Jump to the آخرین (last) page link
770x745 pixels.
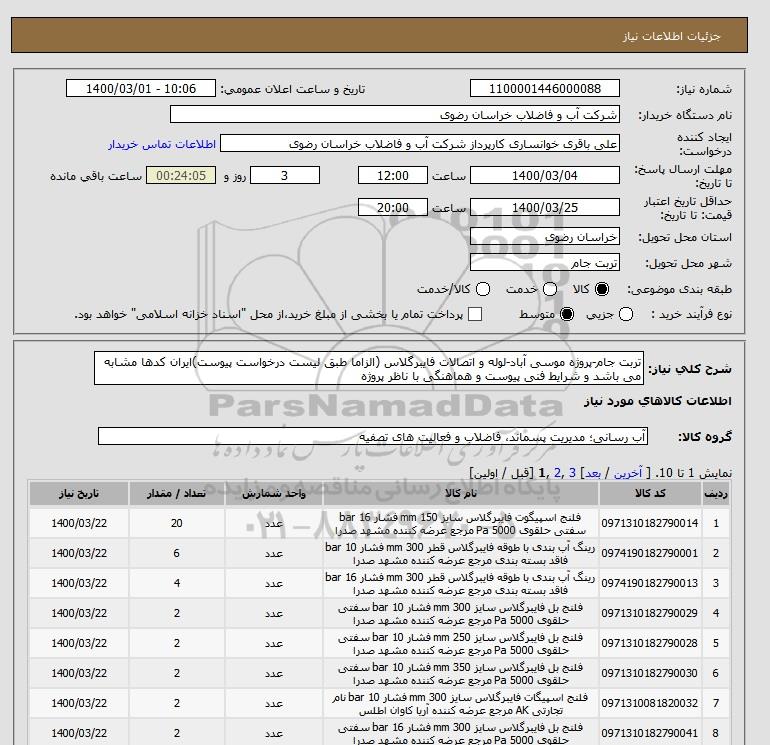[628, 473]
